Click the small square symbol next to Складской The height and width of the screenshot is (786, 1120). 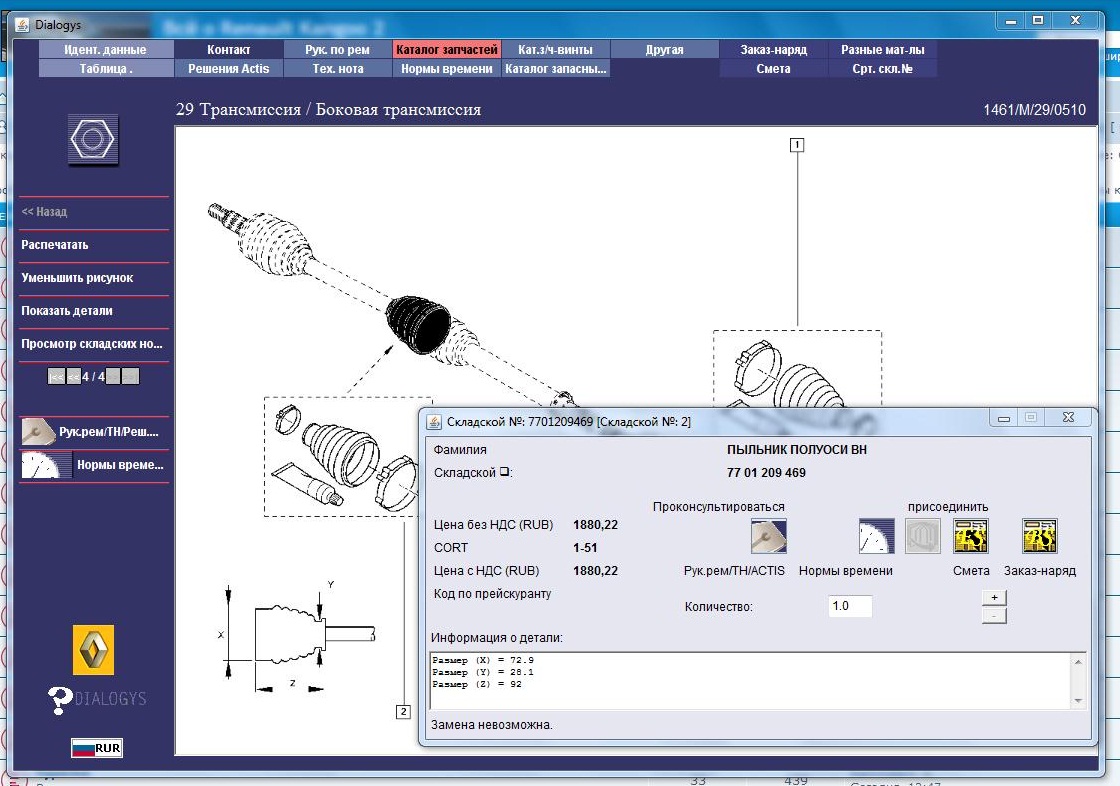tap(504, 472)
